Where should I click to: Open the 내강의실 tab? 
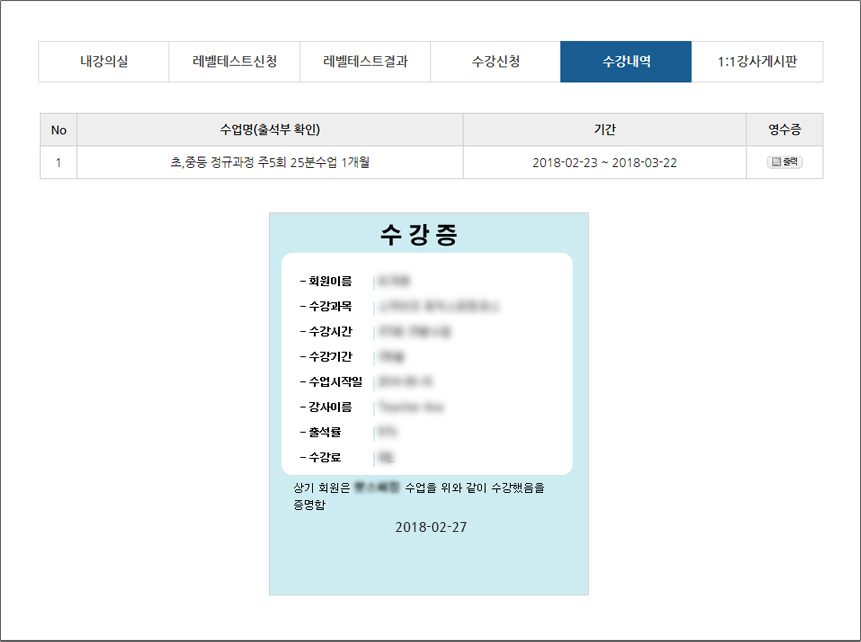[x=104, y=62]
